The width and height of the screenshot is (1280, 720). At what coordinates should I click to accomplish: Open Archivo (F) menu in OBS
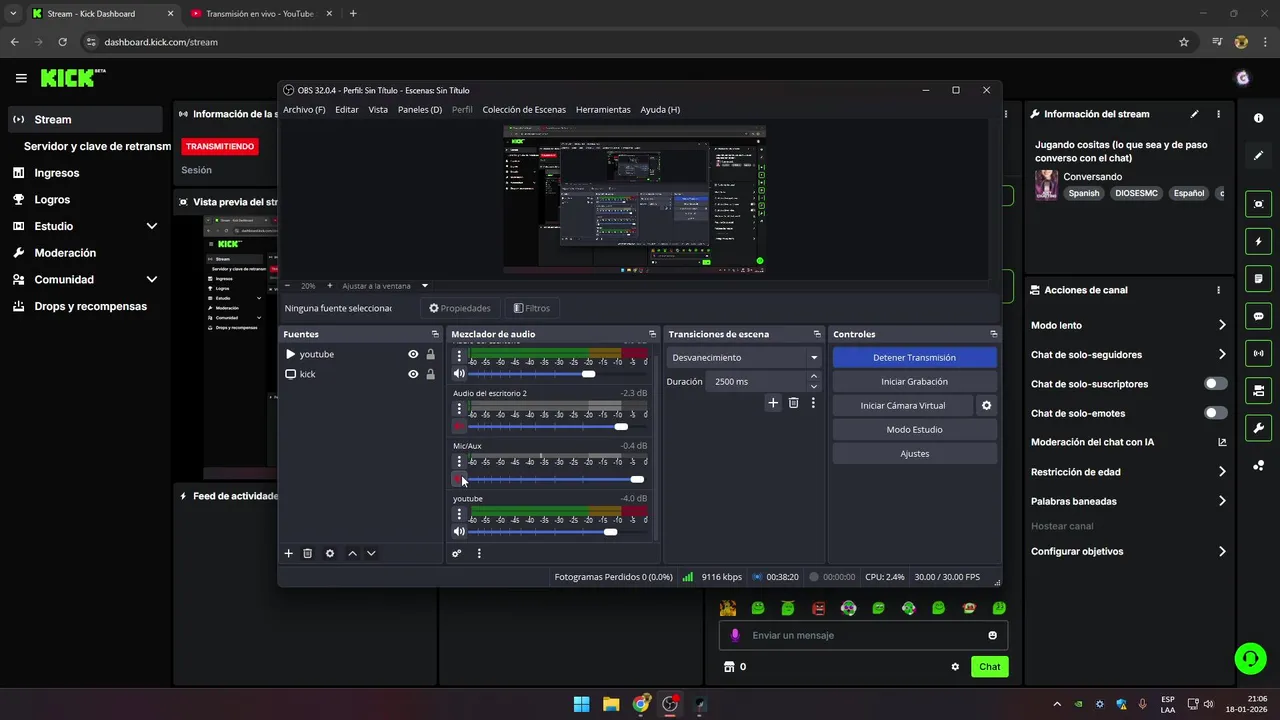304,110
